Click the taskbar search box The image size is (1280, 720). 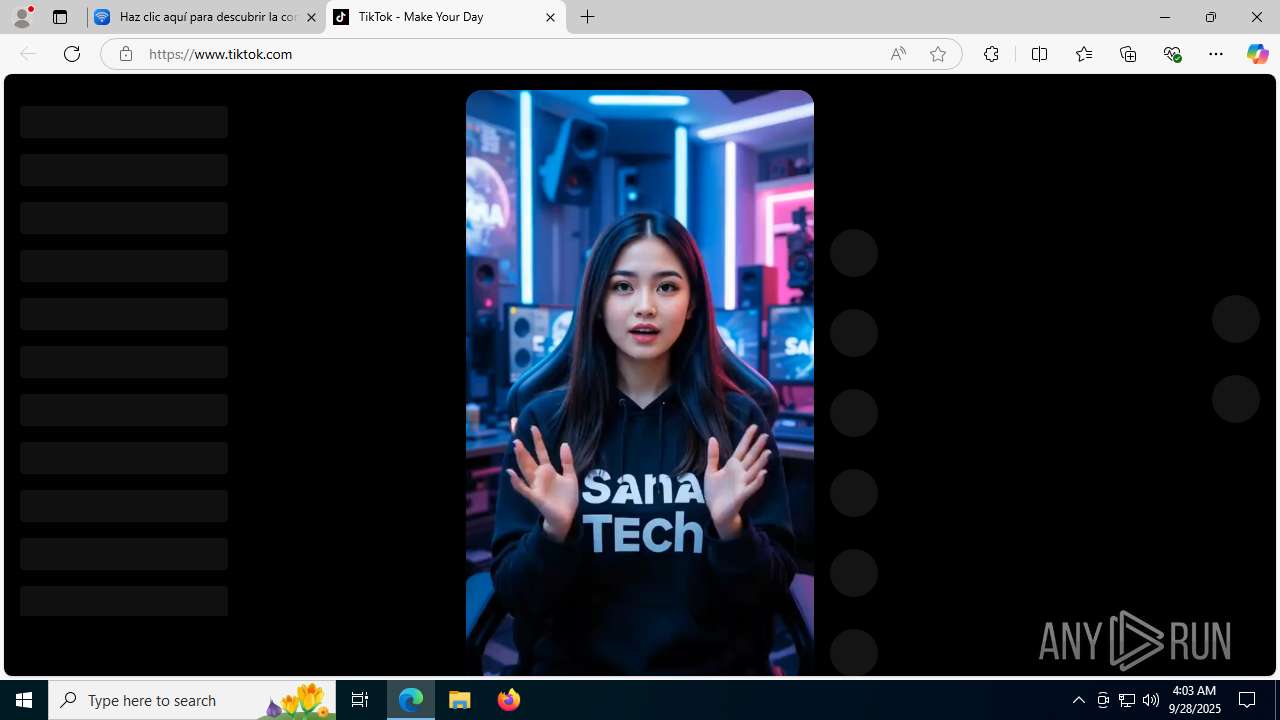click(x=192, y=700)
